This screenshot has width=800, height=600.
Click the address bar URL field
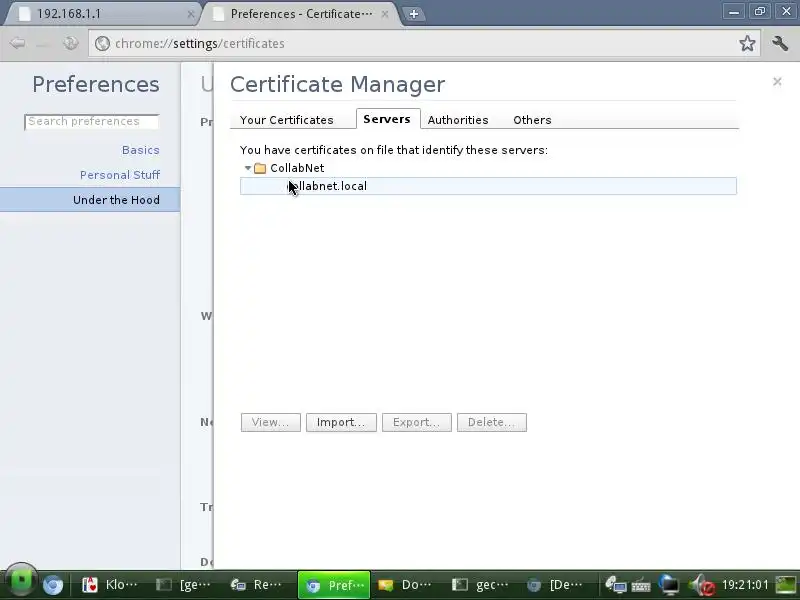coord(423,43)
